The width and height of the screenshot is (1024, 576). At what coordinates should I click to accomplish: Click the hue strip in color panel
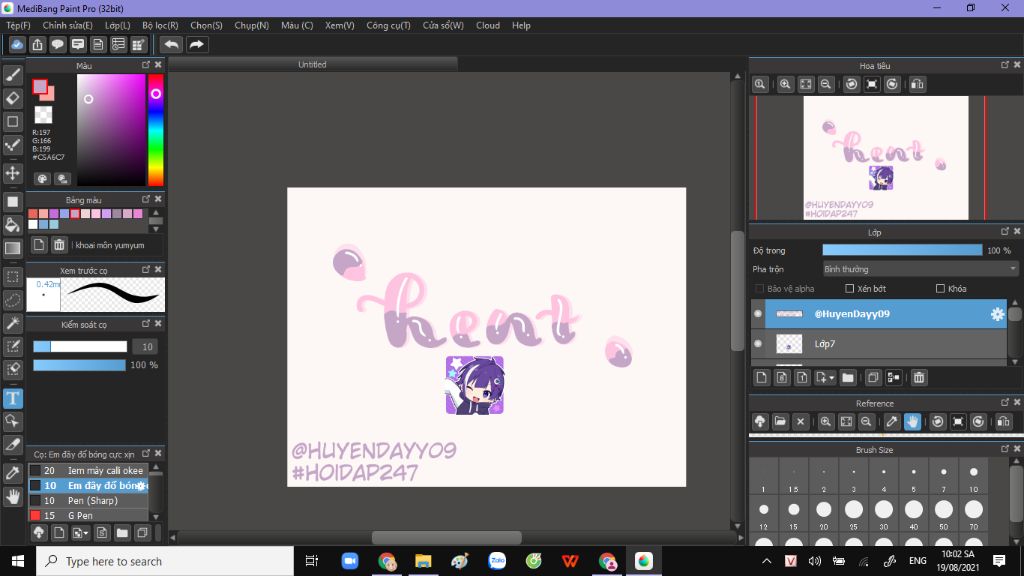tap(155, 130)
